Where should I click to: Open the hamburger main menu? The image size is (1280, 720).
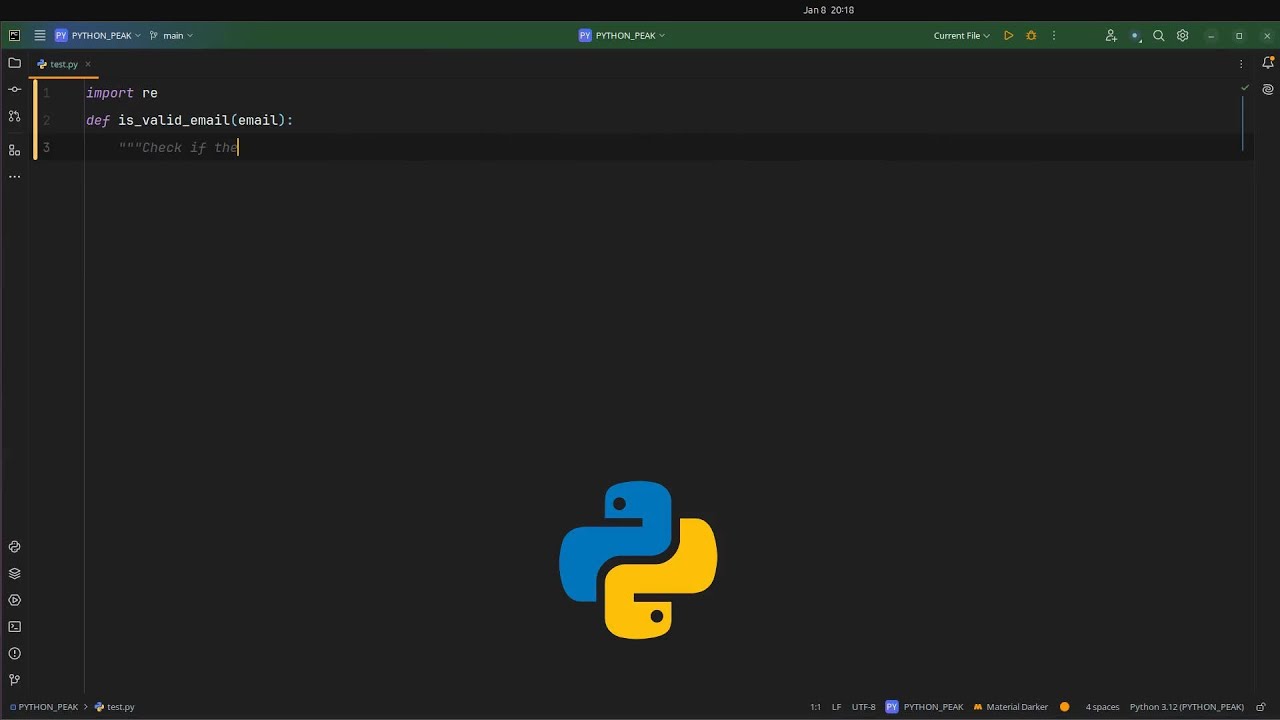(x=40, y=35)
